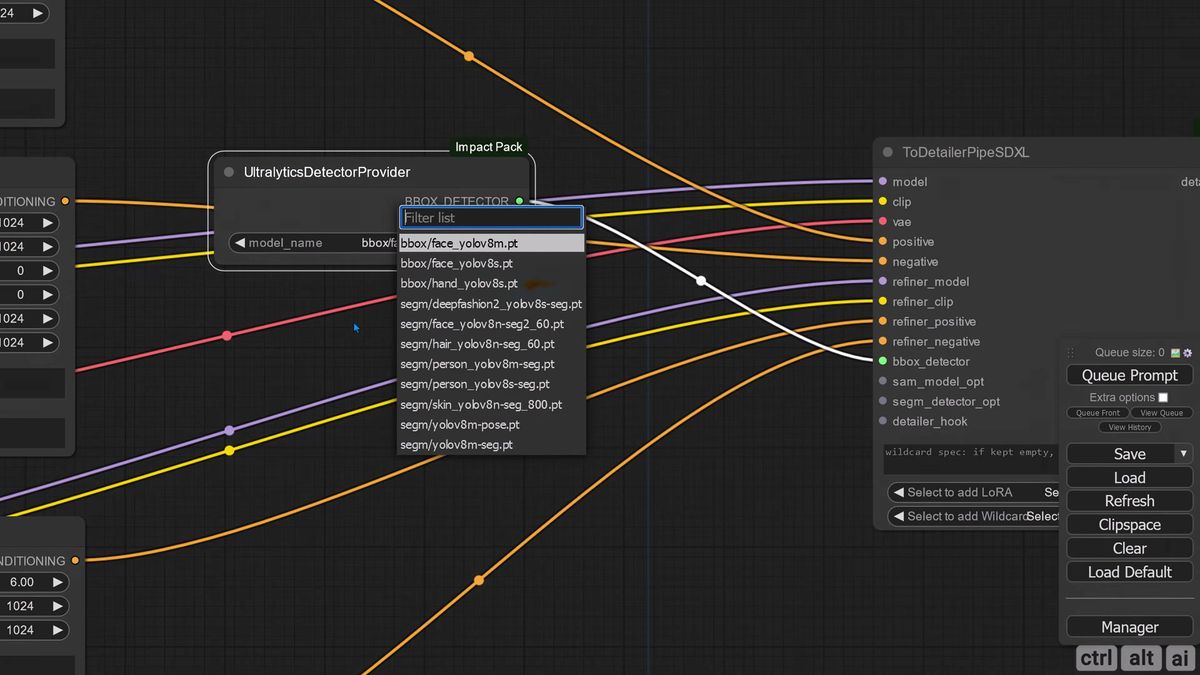
Task: Click the detailer_hook input socket
Action: pos(883,421)
